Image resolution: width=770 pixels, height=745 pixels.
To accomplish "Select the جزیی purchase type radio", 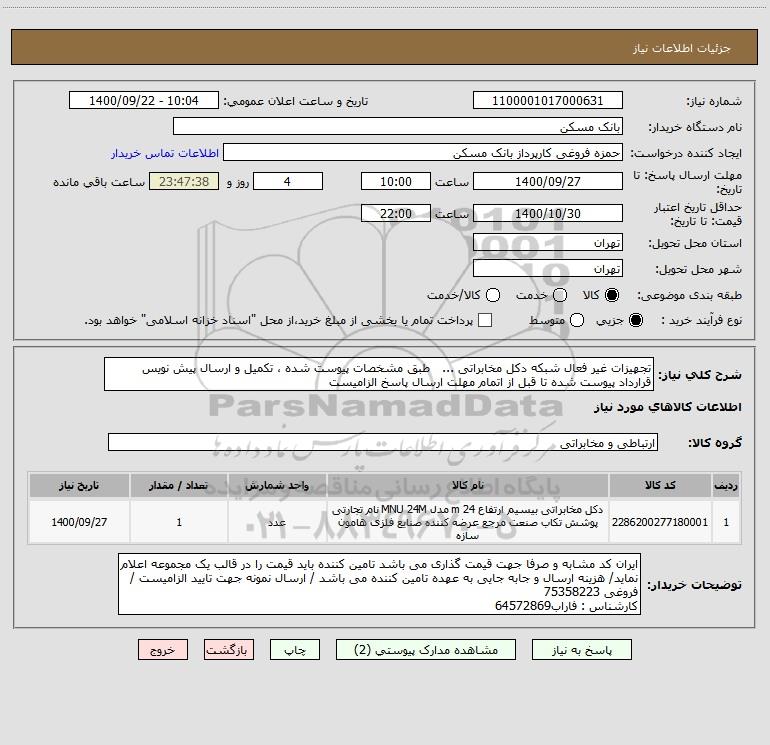I will tap(635, 320).
